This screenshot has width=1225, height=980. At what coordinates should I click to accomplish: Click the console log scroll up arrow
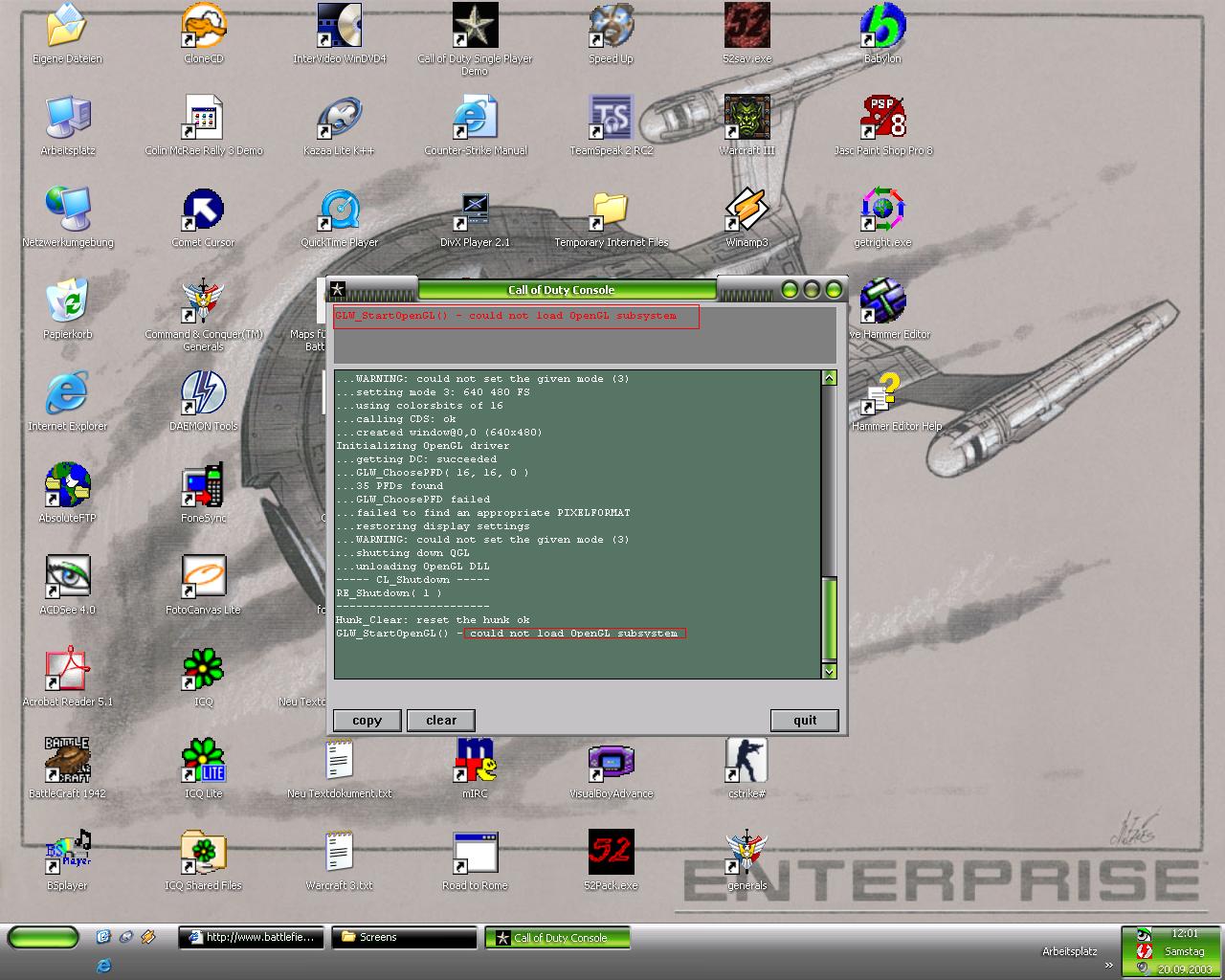(829, 378)
